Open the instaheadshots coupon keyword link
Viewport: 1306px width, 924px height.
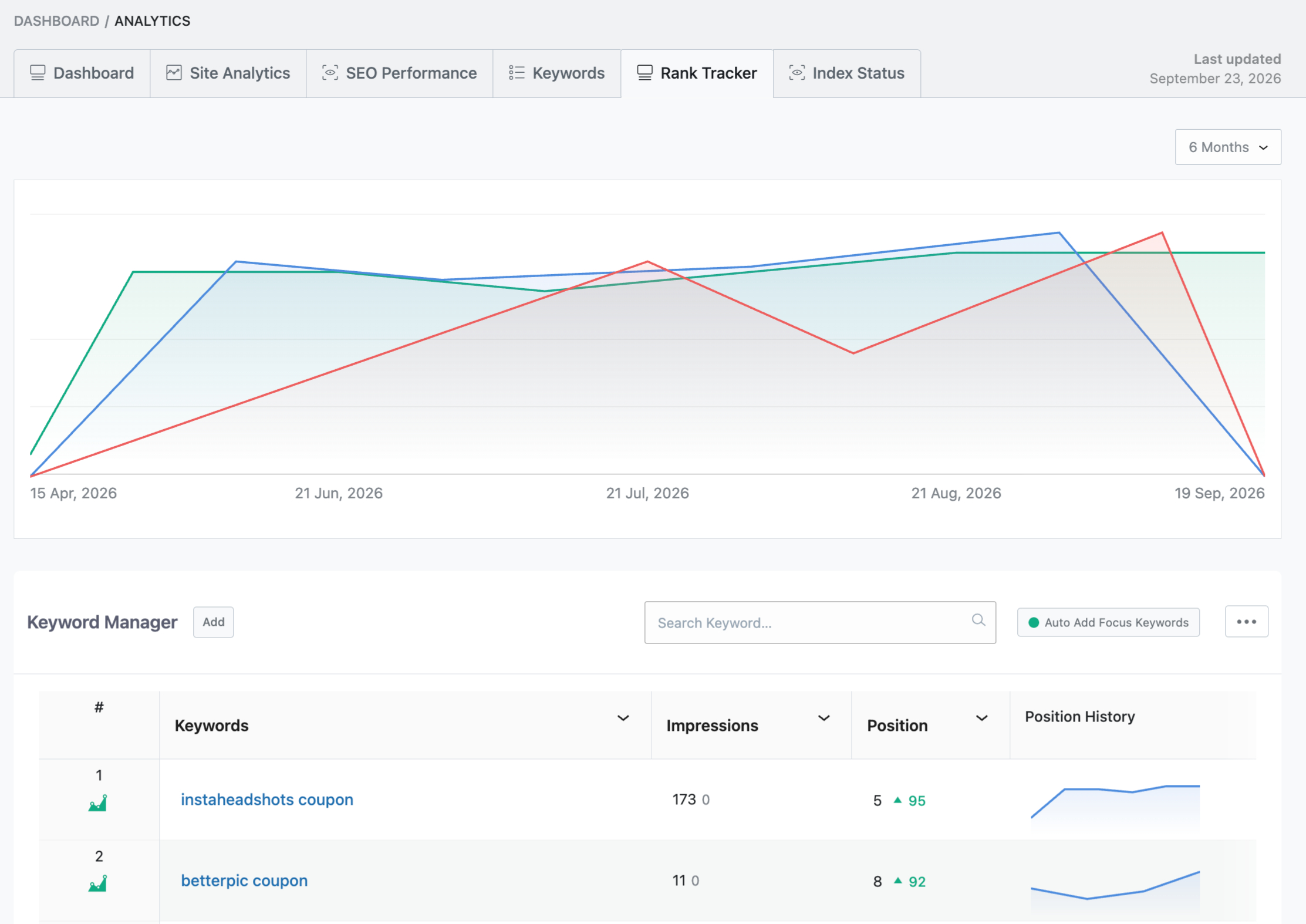[x=267, y=800]
